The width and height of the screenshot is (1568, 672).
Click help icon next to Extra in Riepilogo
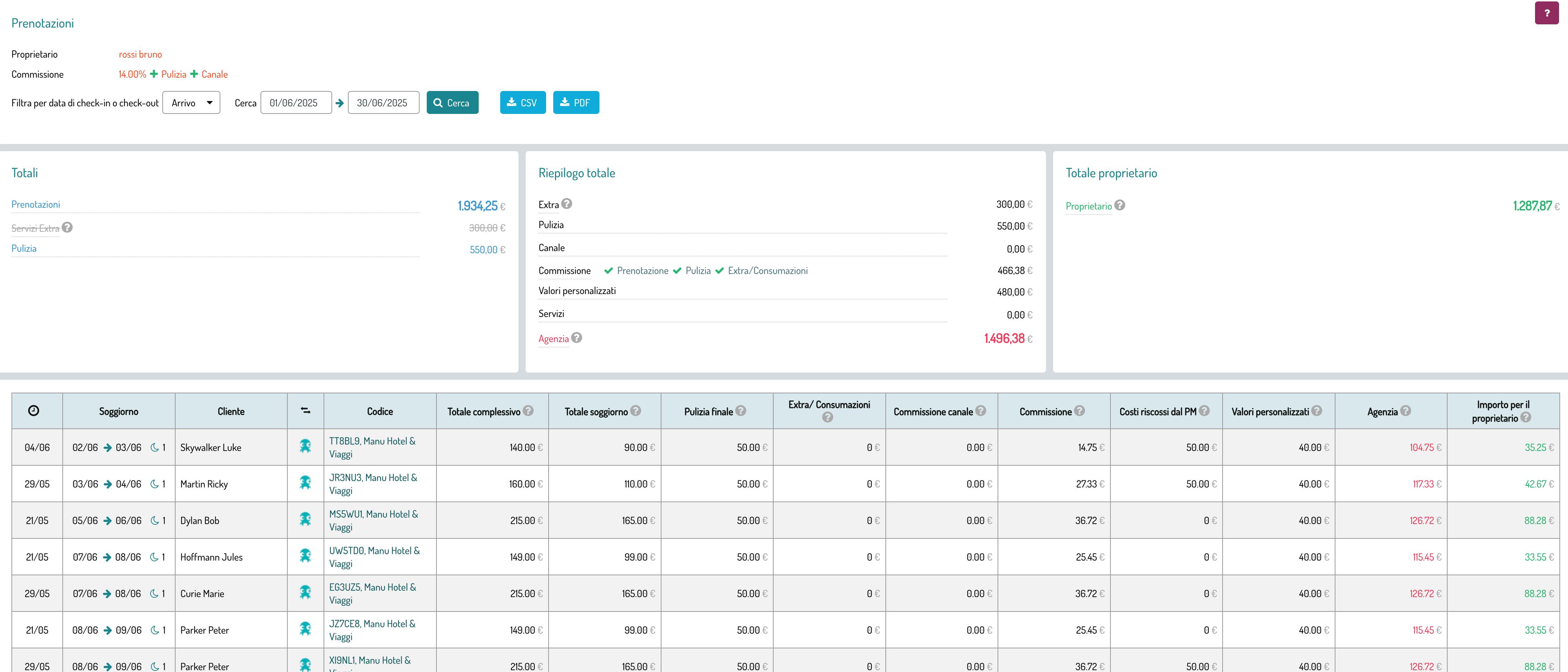point(567,204)
